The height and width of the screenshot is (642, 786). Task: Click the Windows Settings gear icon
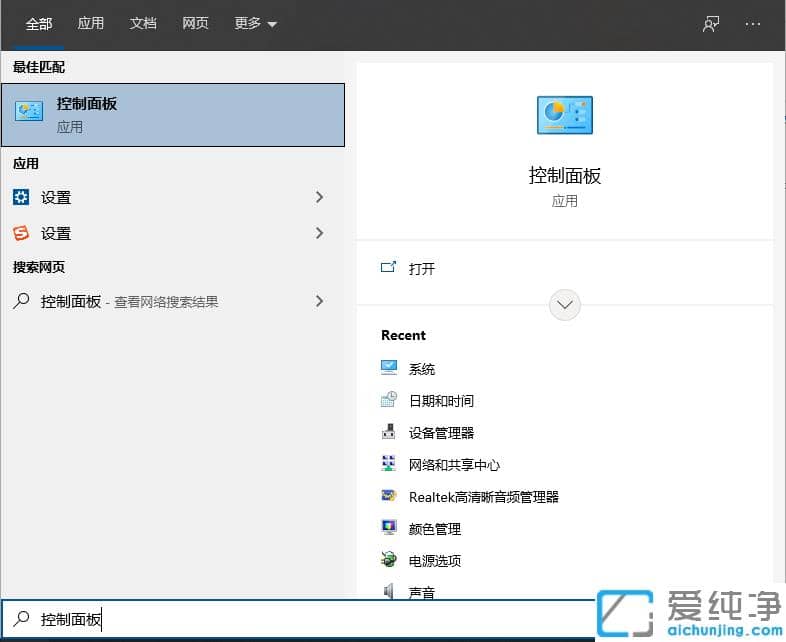tap(21, 197)
